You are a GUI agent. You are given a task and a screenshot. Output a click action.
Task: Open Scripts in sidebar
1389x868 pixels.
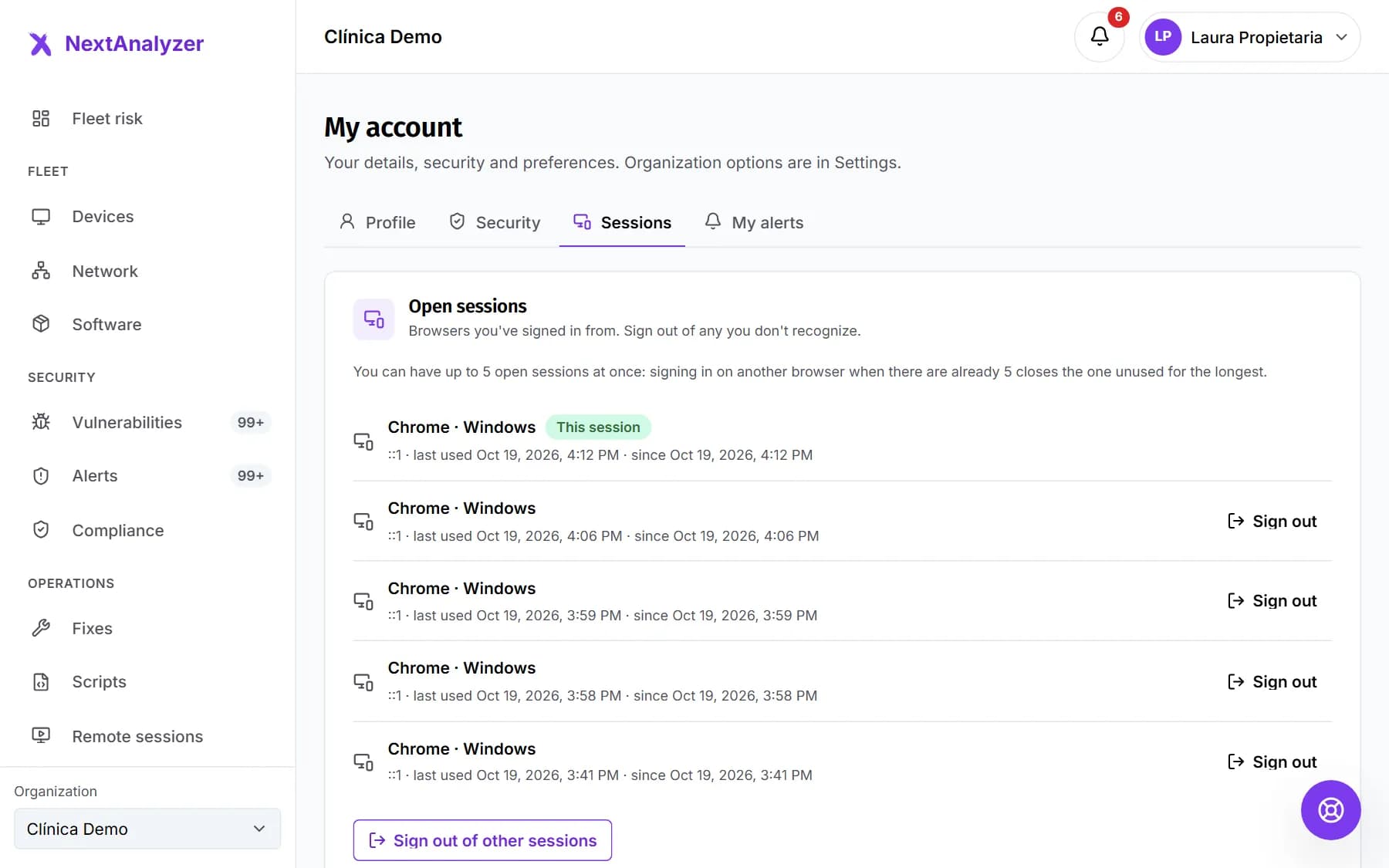click(x=147, y=681)
